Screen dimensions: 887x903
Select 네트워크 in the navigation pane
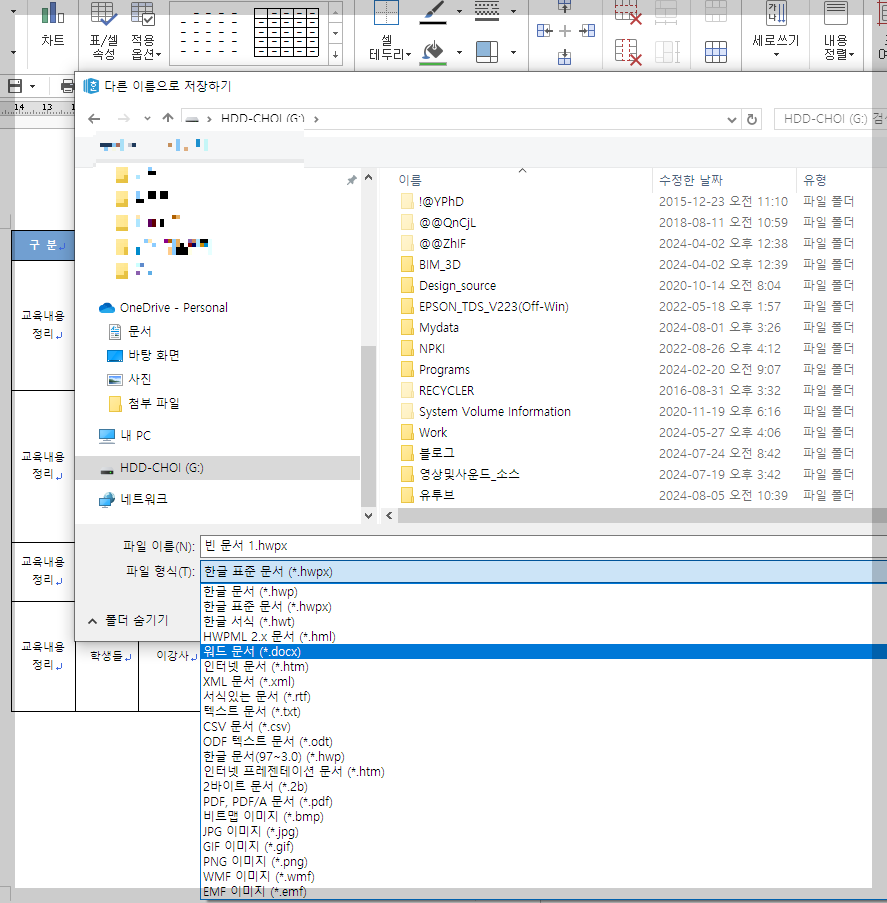click(133, 499)
